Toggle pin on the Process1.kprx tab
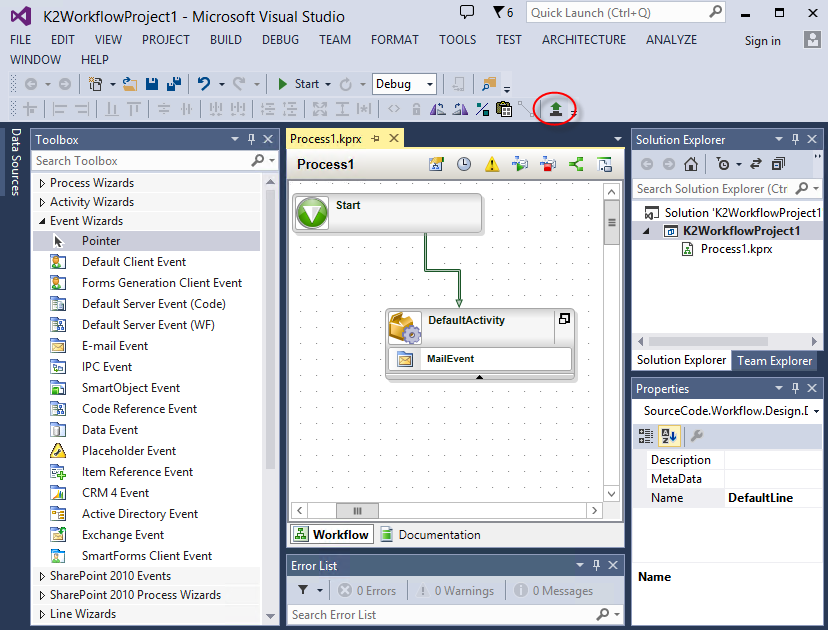The height and width of the screenshot is (630, 828). (x=375, y=138)
